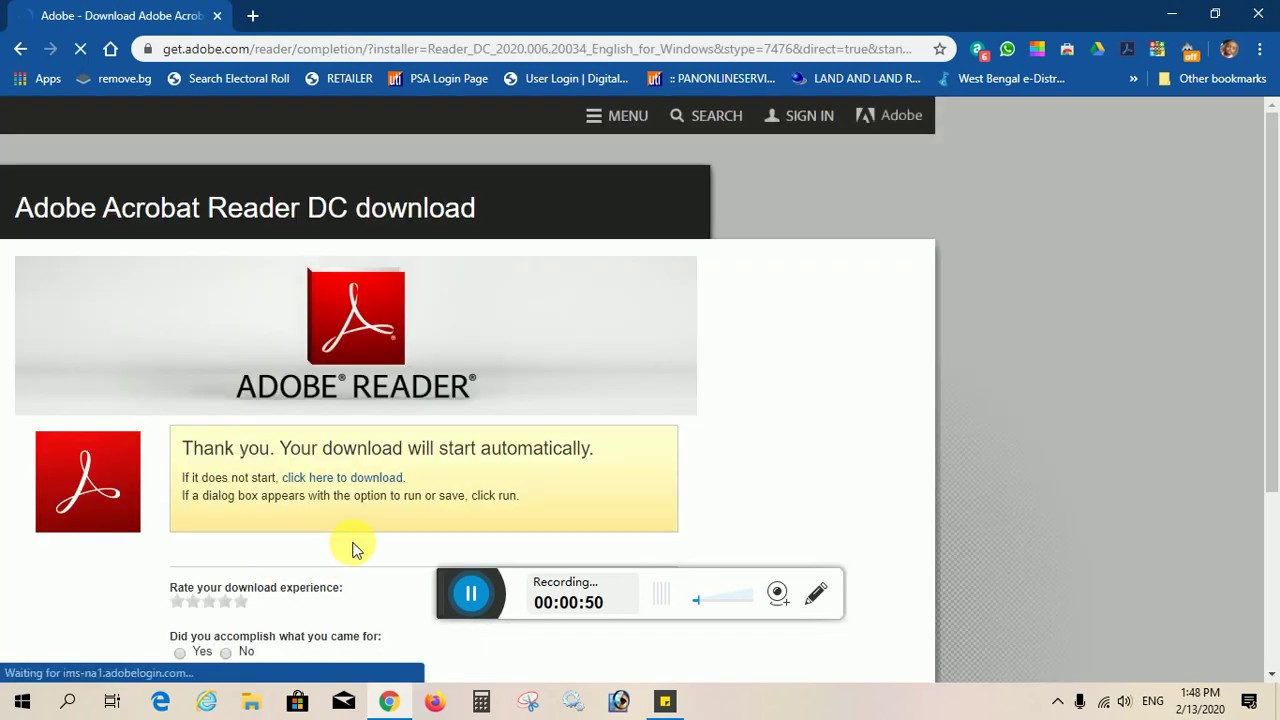Open File Explorer from taskbar
Viewport: 1280px width, 720px height.
pos(252,702)
